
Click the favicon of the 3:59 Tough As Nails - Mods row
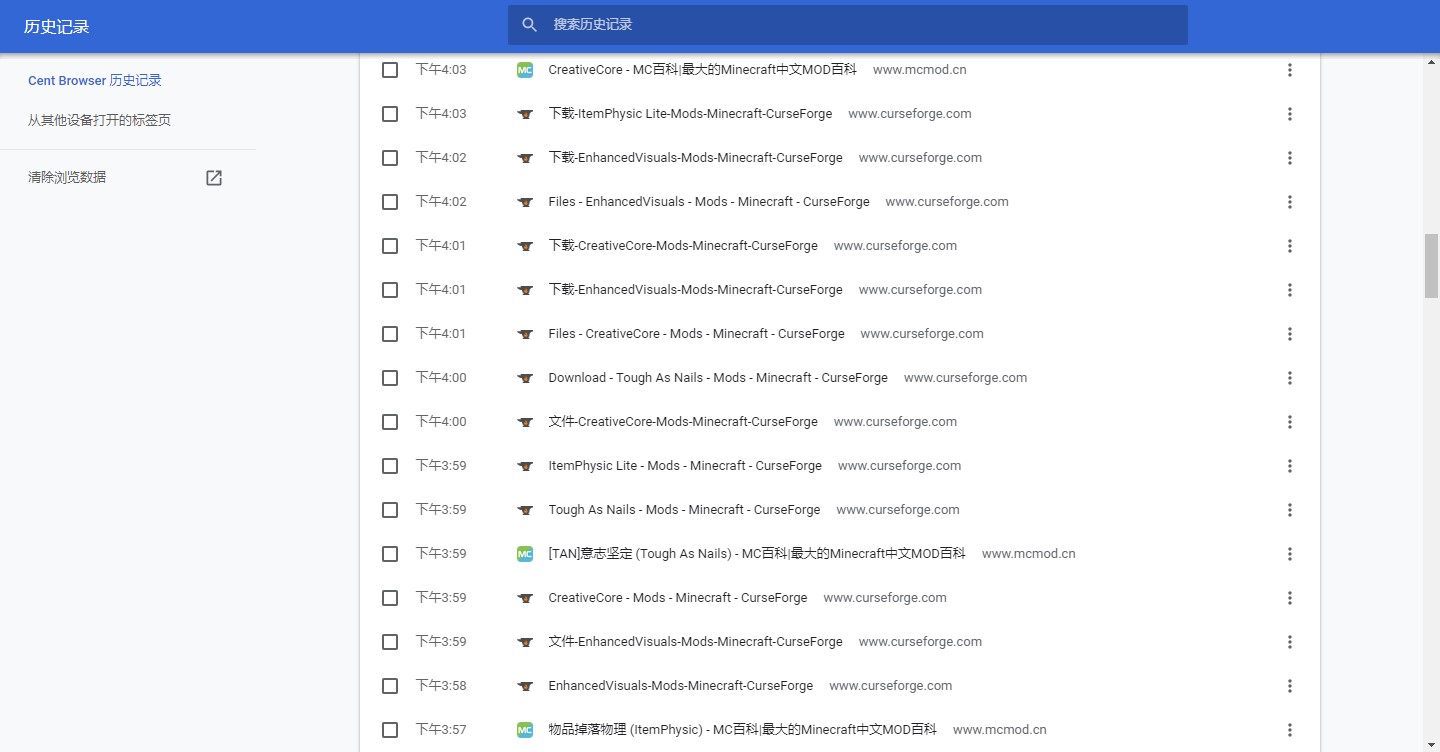[525, 510]
